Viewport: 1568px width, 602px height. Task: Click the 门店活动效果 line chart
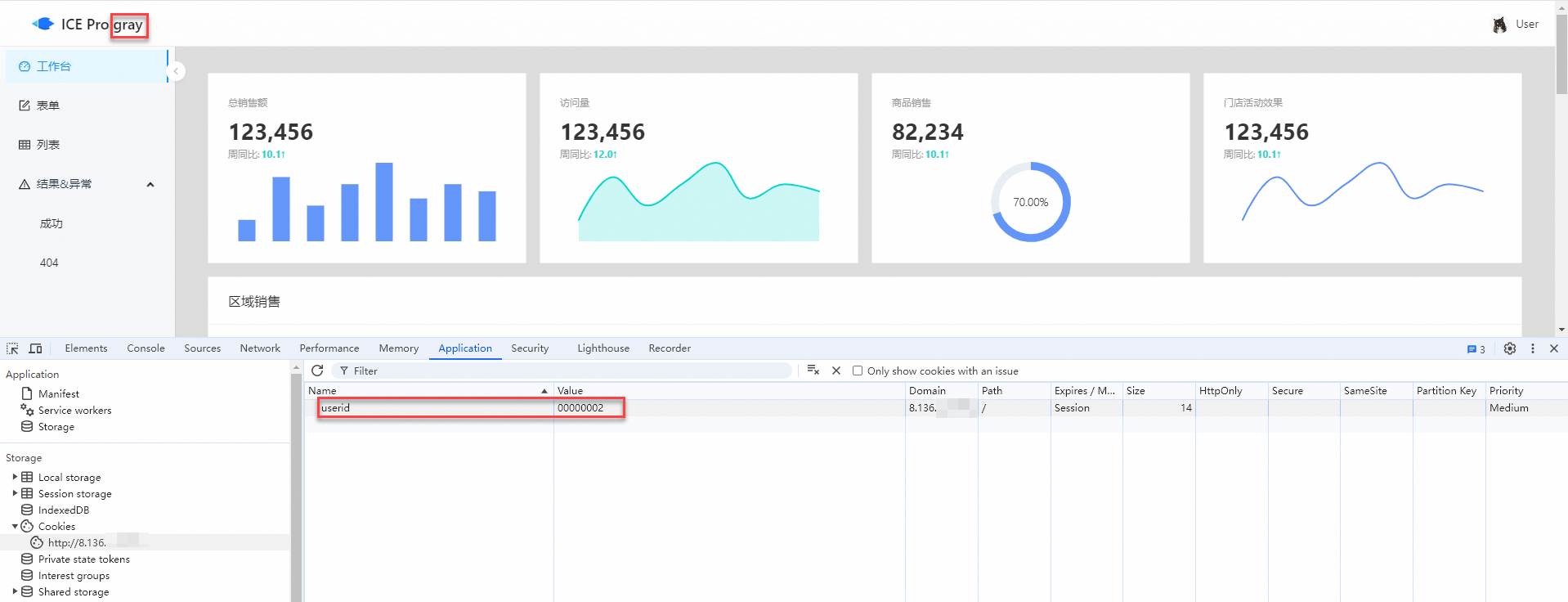tap(1363, 192)
